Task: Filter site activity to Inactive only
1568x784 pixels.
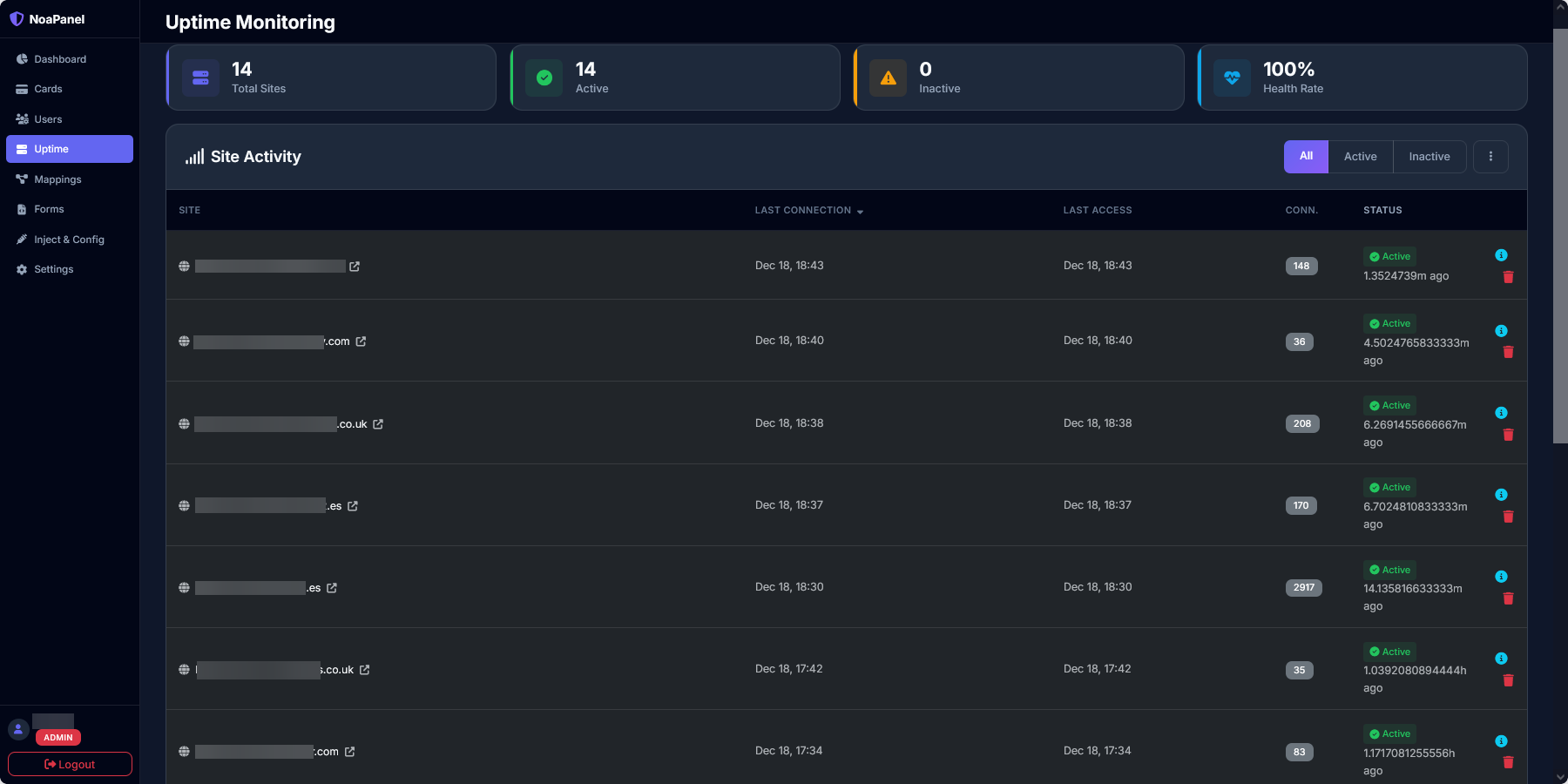Action: 1429,157
